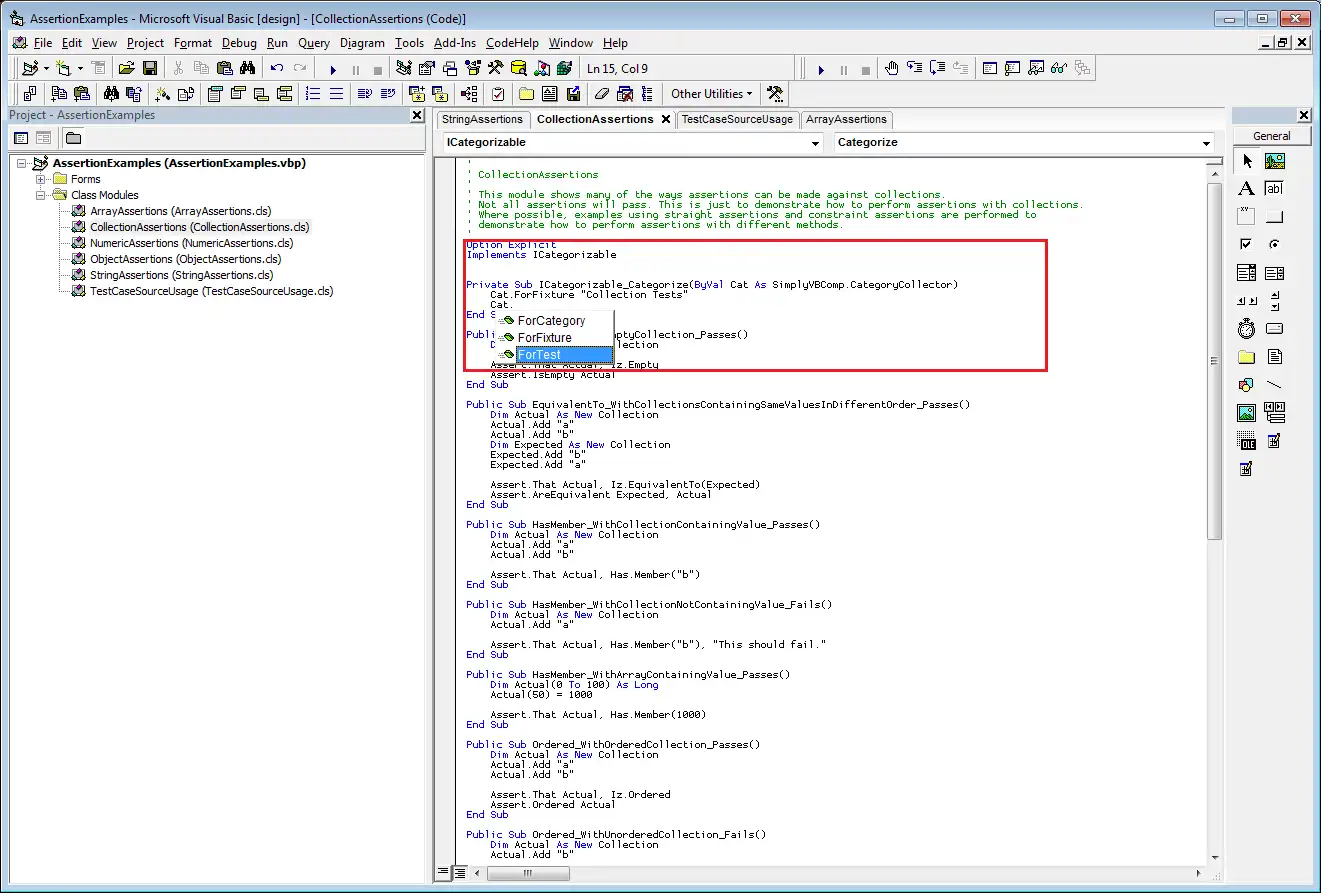Open the Debug menu
Screen dimensions: 1321x893
click(239, 43)
